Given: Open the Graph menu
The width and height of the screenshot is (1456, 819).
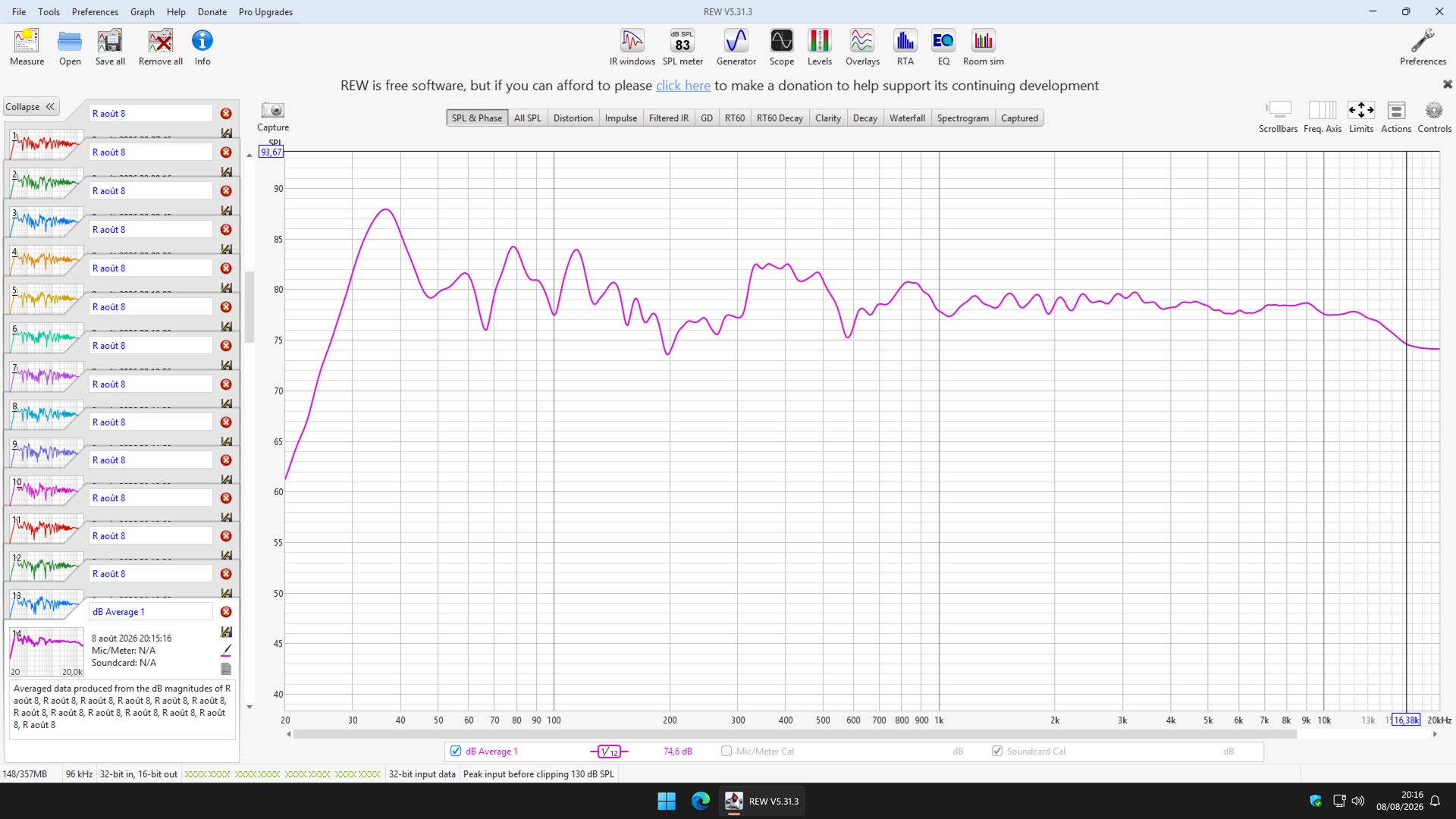Looking at the screenshot, I should 142,12.
